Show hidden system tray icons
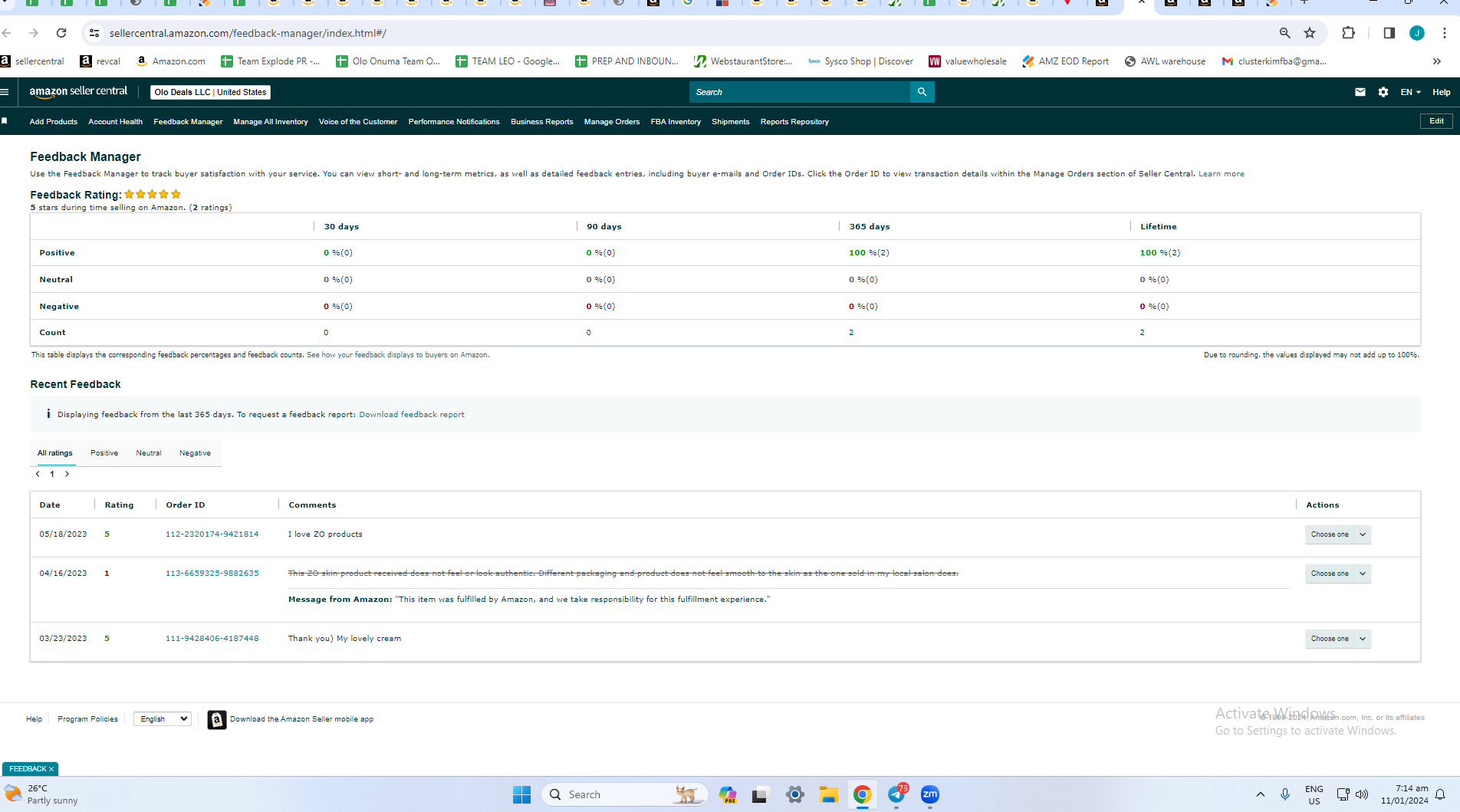 (1260, 794)
